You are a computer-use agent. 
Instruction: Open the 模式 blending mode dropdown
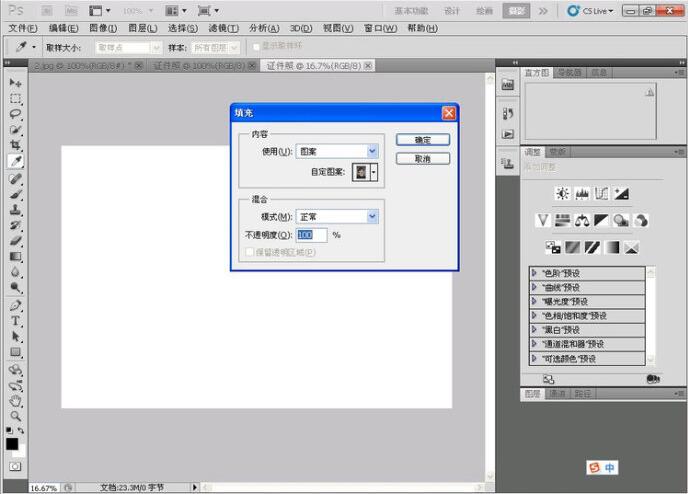[337, 216]
